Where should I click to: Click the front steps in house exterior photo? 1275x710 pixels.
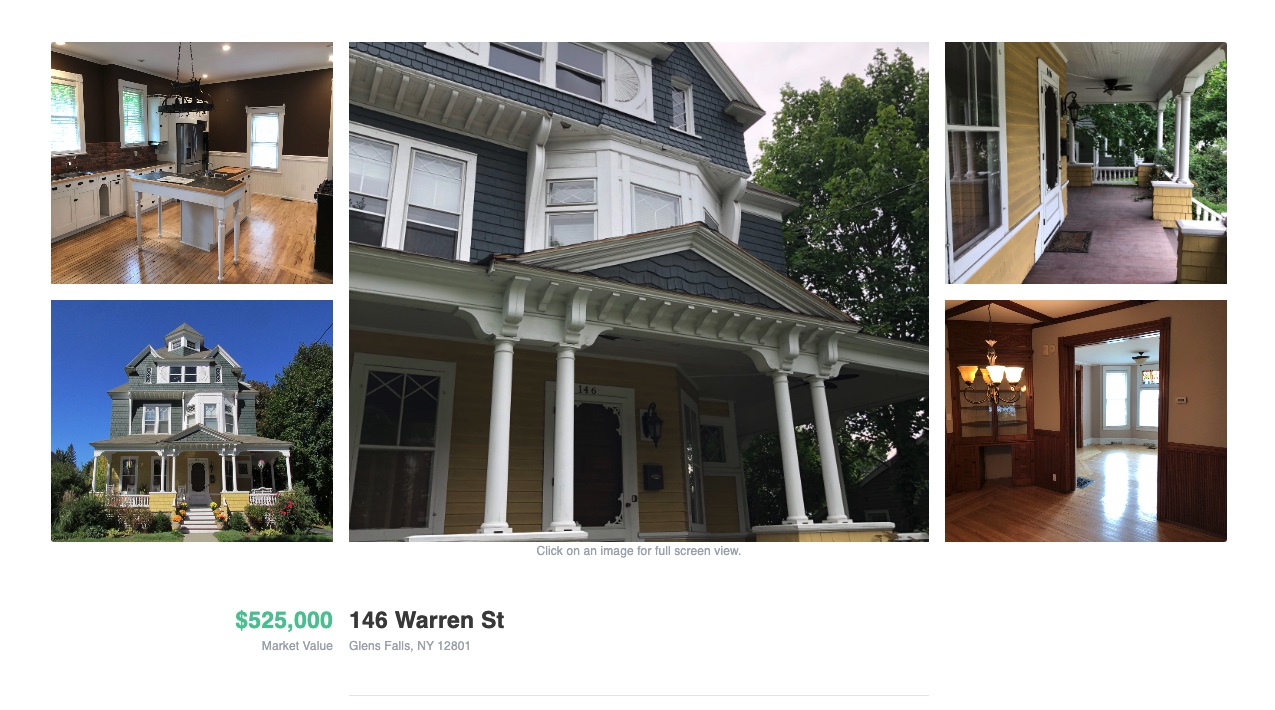[x=200, y=519]
